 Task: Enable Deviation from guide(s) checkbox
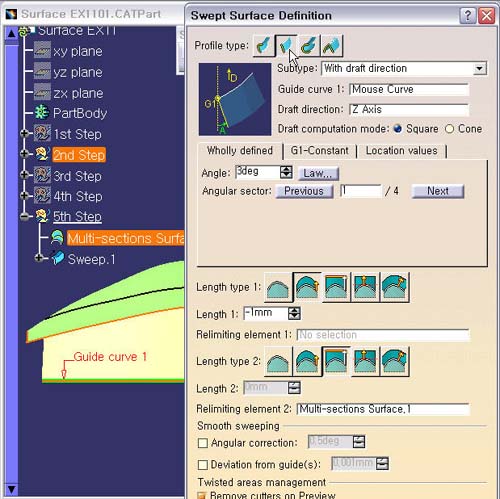coord(203,465)
